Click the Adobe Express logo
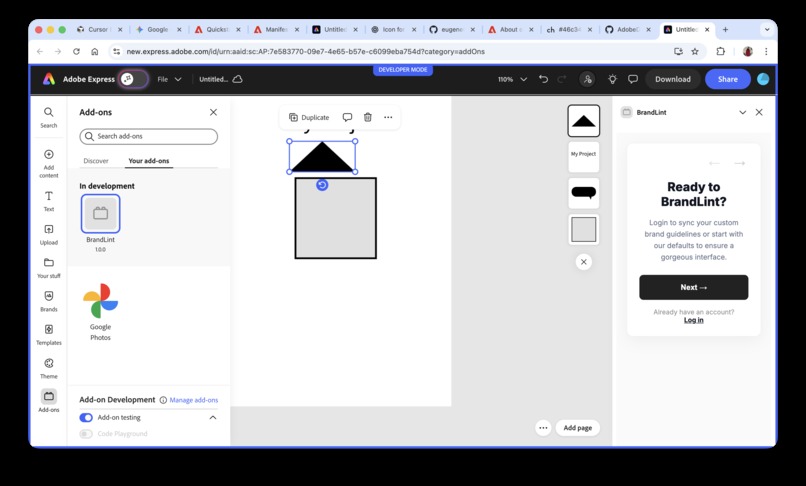This screenshot has height=486, width=806. tap(49, 79)
